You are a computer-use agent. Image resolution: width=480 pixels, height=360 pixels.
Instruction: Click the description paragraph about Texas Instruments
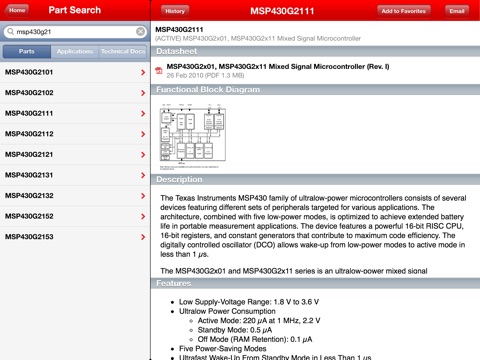[x=313, y=226]
